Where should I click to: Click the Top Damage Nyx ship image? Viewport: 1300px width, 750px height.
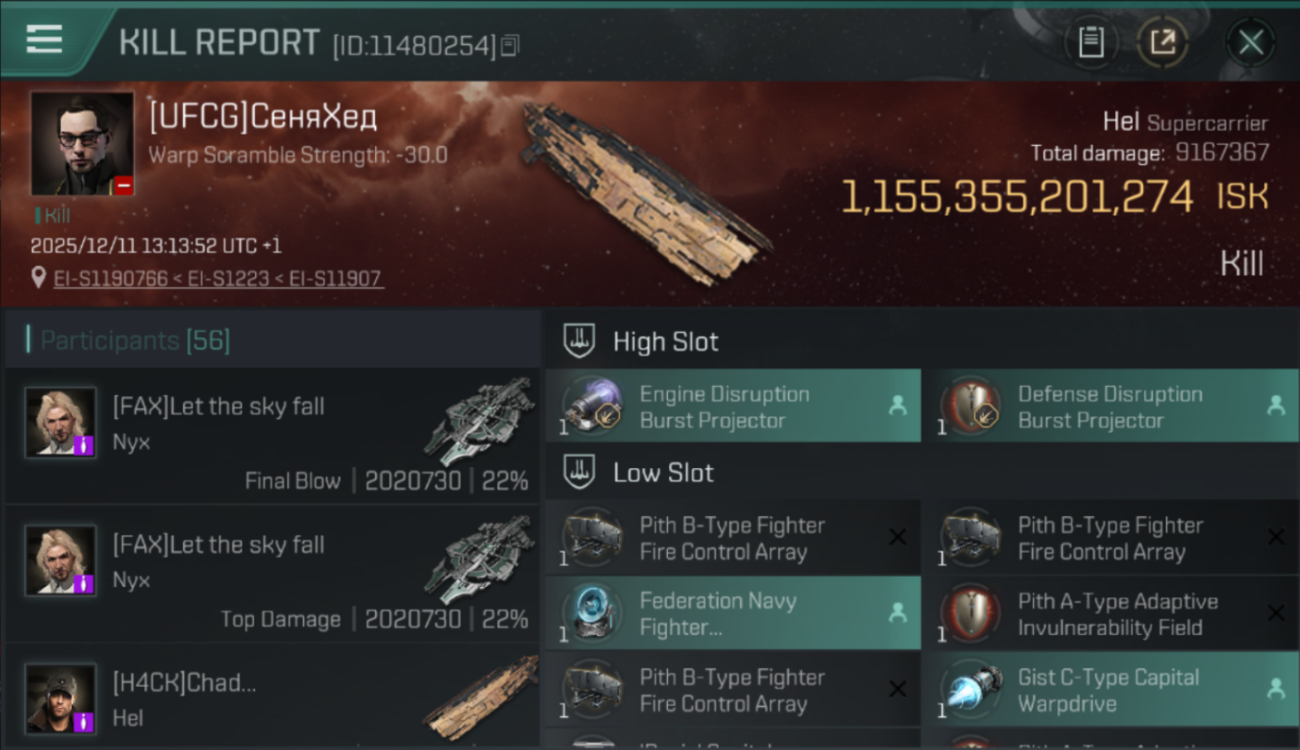pyautogui.click(x=478, y=560)
